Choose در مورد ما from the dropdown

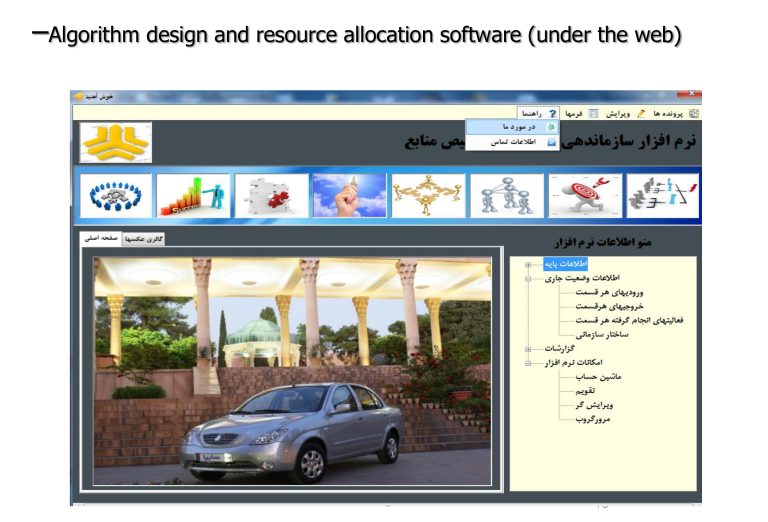point(512,127)
